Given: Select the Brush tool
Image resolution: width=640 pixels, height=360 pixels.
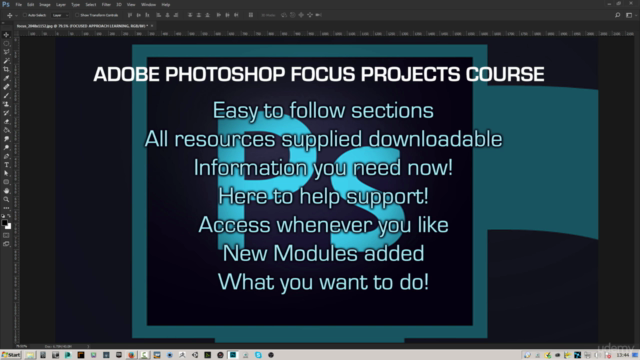Looking at the screenshot, I should pyautogui.click(x=6, y=96).
